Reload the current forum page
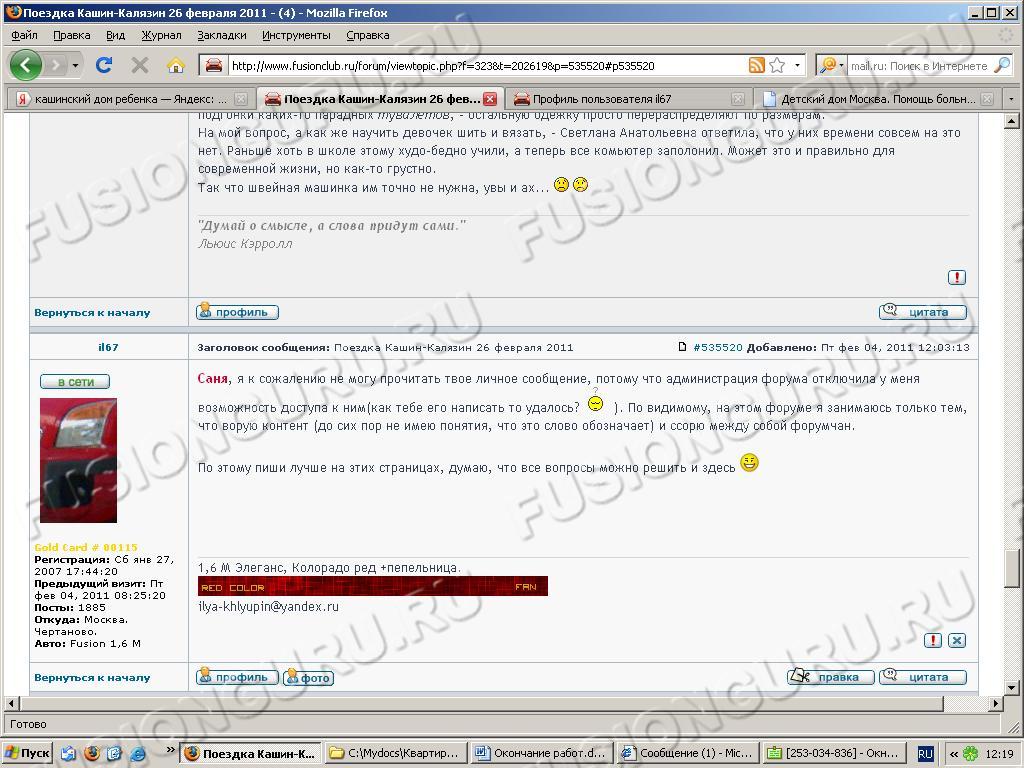 (x=104, y=65)
